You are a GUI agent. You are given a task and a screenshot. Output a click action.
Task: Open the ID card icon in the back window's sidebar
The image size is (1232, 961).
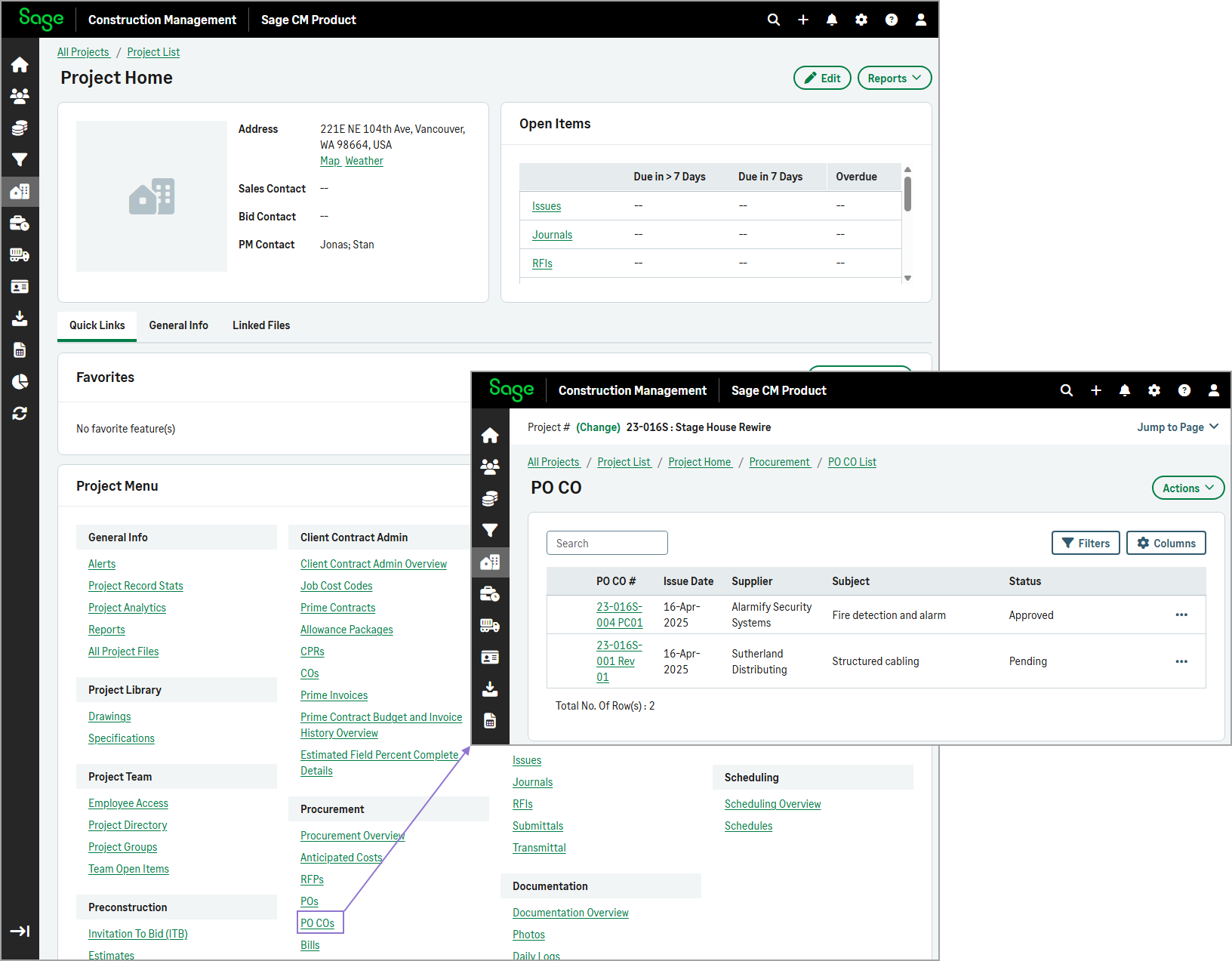pyautogui.click(x=20, y=287)
